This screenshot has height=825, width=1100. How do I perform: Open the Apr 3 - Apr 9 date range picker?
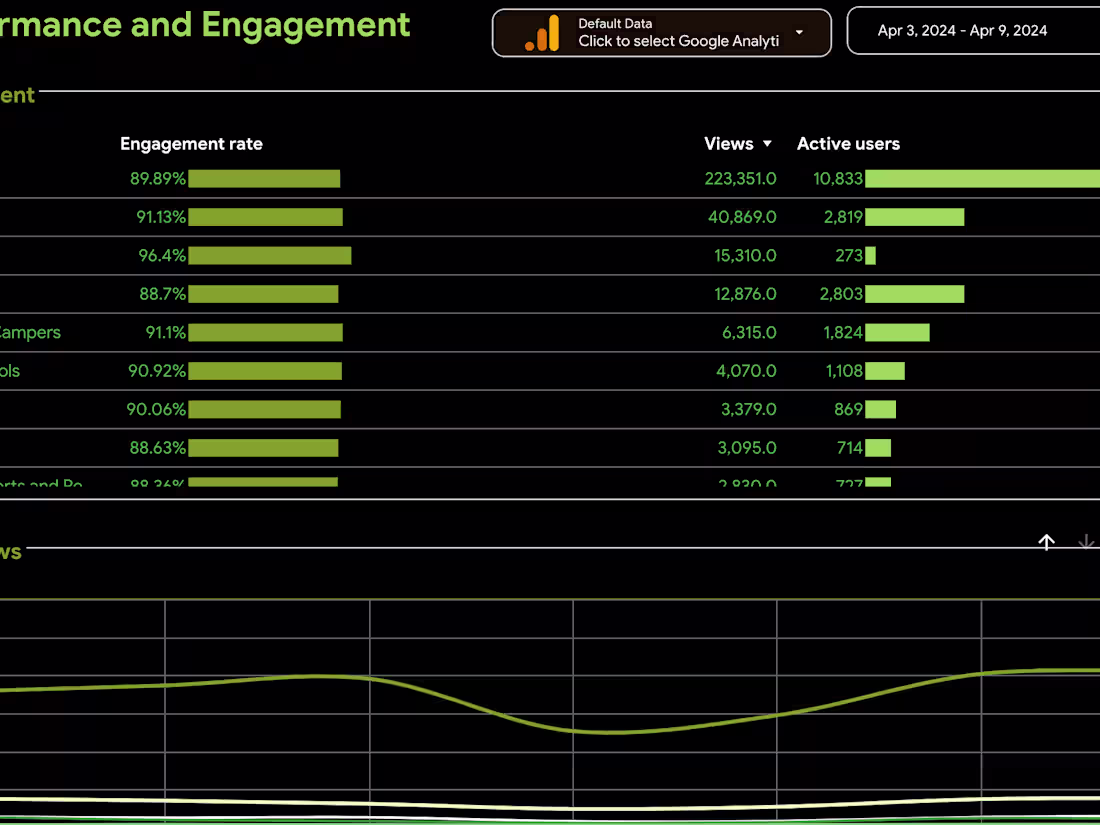tap(960, 30)
